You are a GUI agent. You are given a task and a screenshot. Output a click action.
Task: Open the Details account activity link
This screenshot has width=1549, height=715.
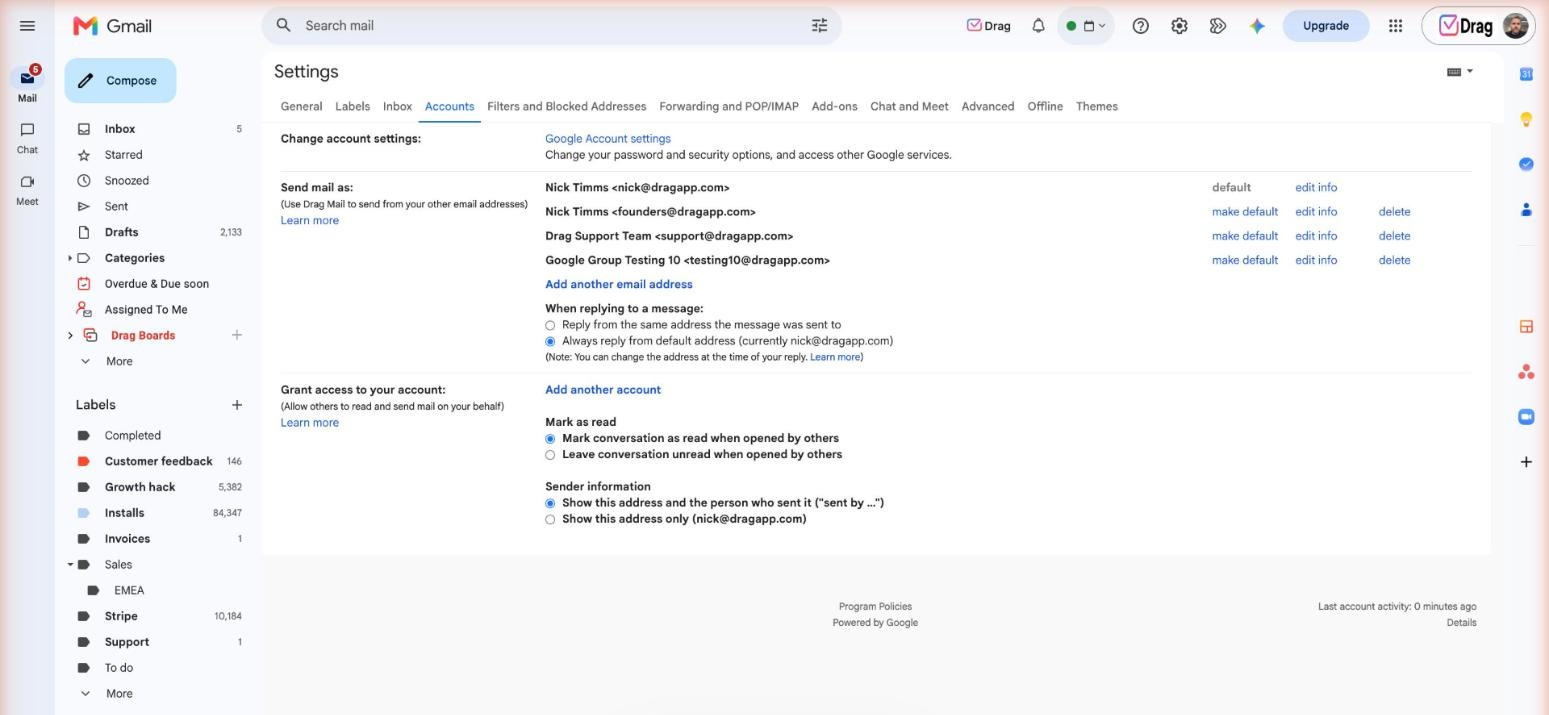[x=1461, y=623]
